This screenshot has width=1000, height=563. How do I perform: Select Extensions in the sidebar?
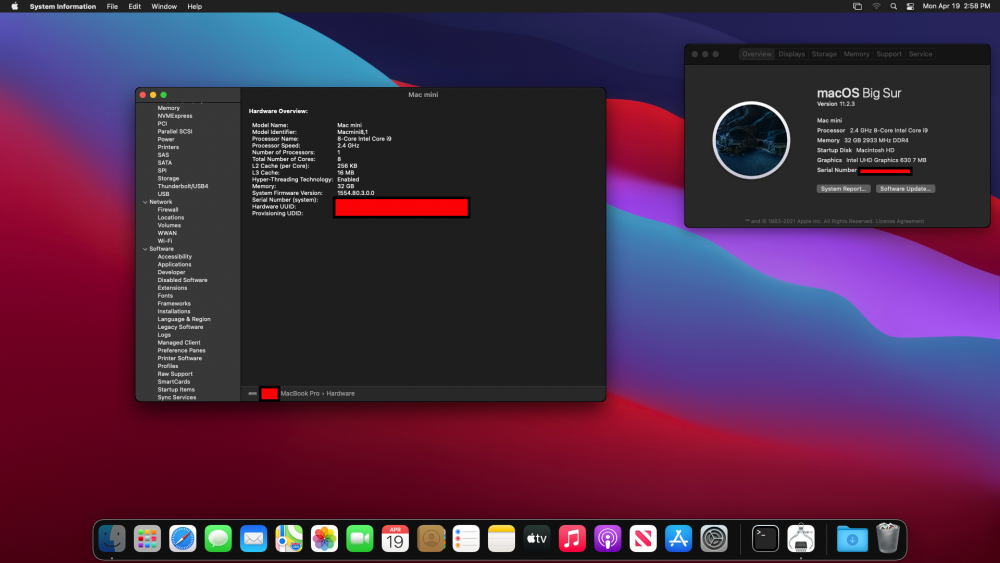point(172,288)
